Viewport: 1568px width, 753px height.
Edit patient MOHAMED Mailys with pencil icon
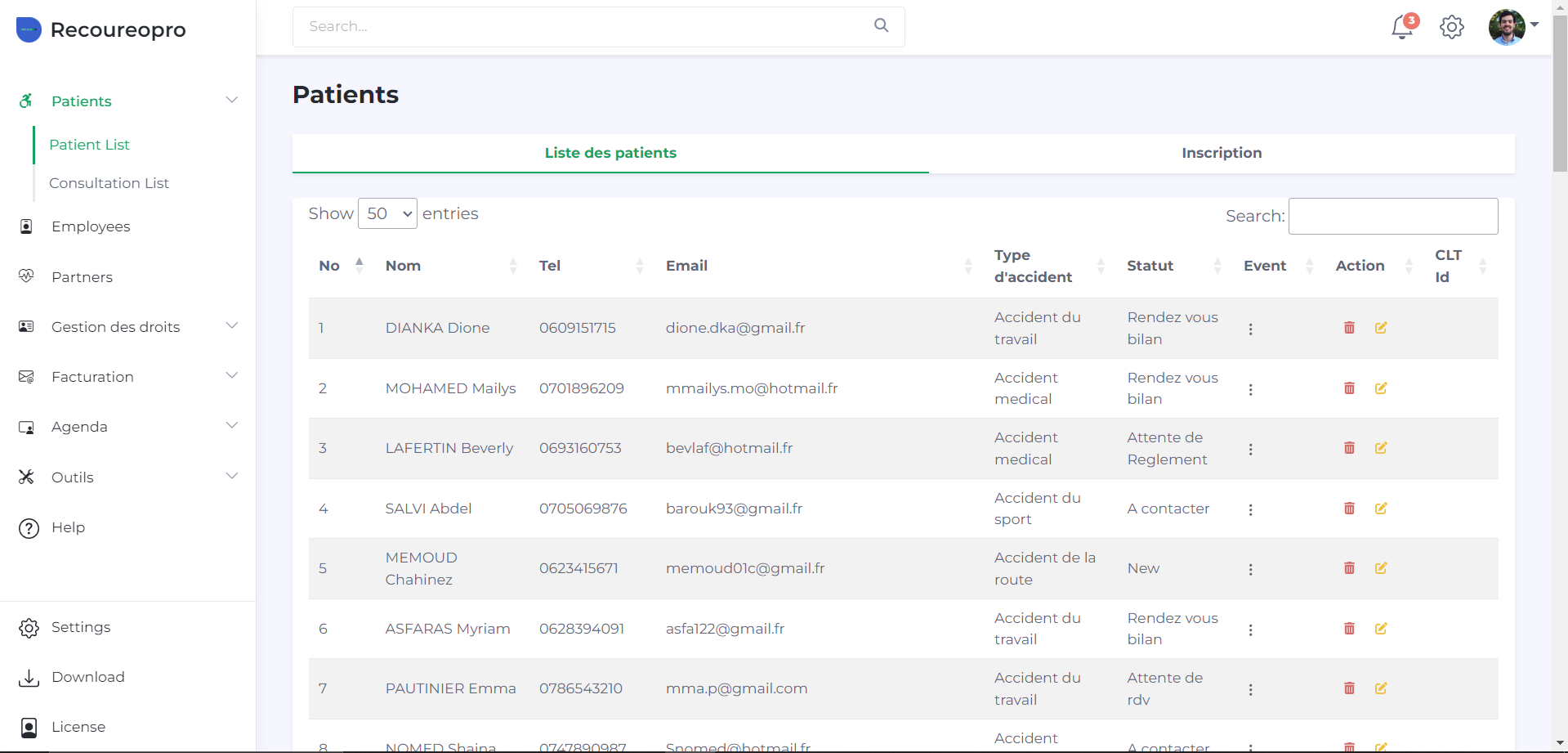click(1380, 388)
